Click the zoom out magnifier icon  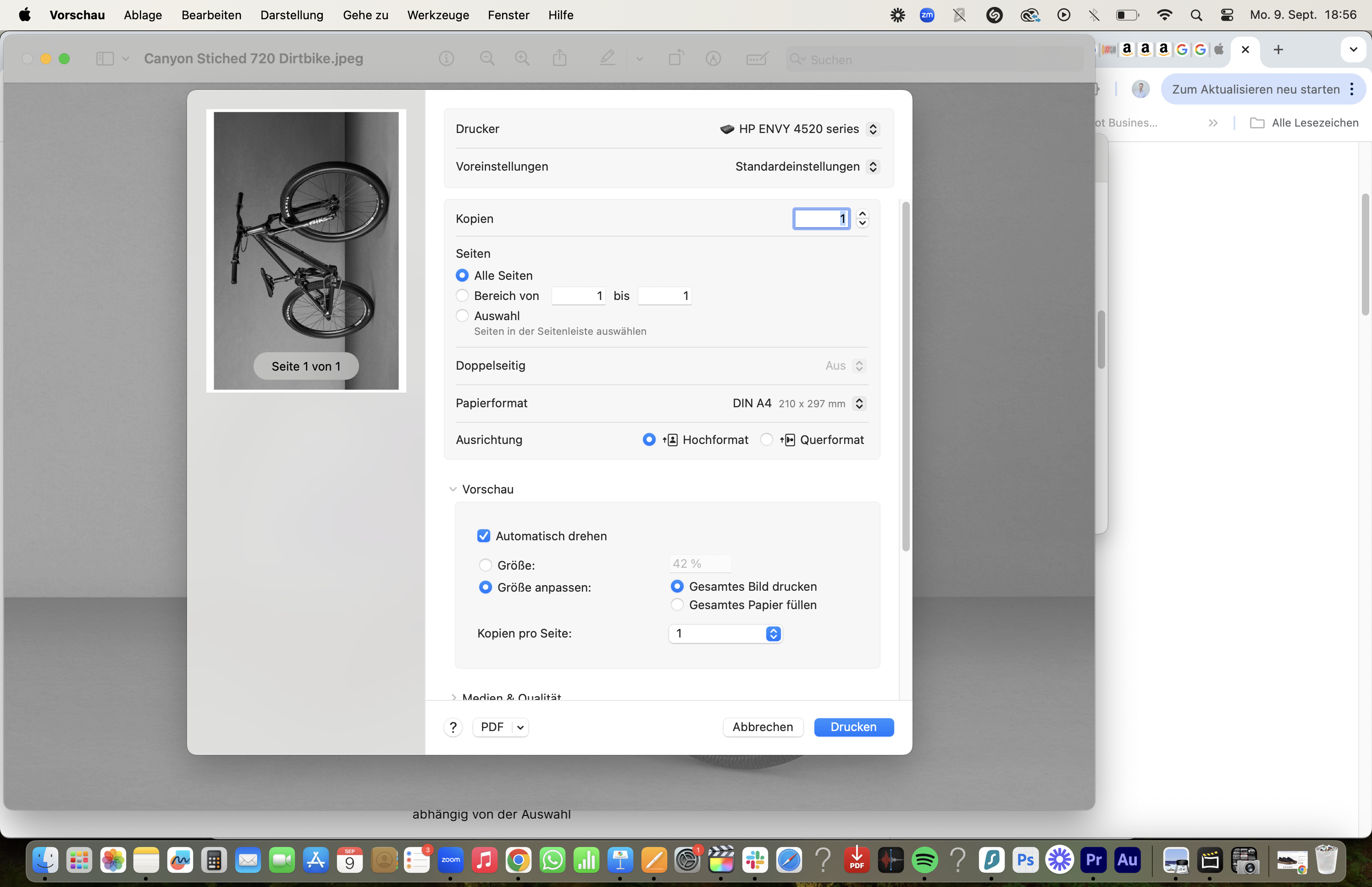487,58
